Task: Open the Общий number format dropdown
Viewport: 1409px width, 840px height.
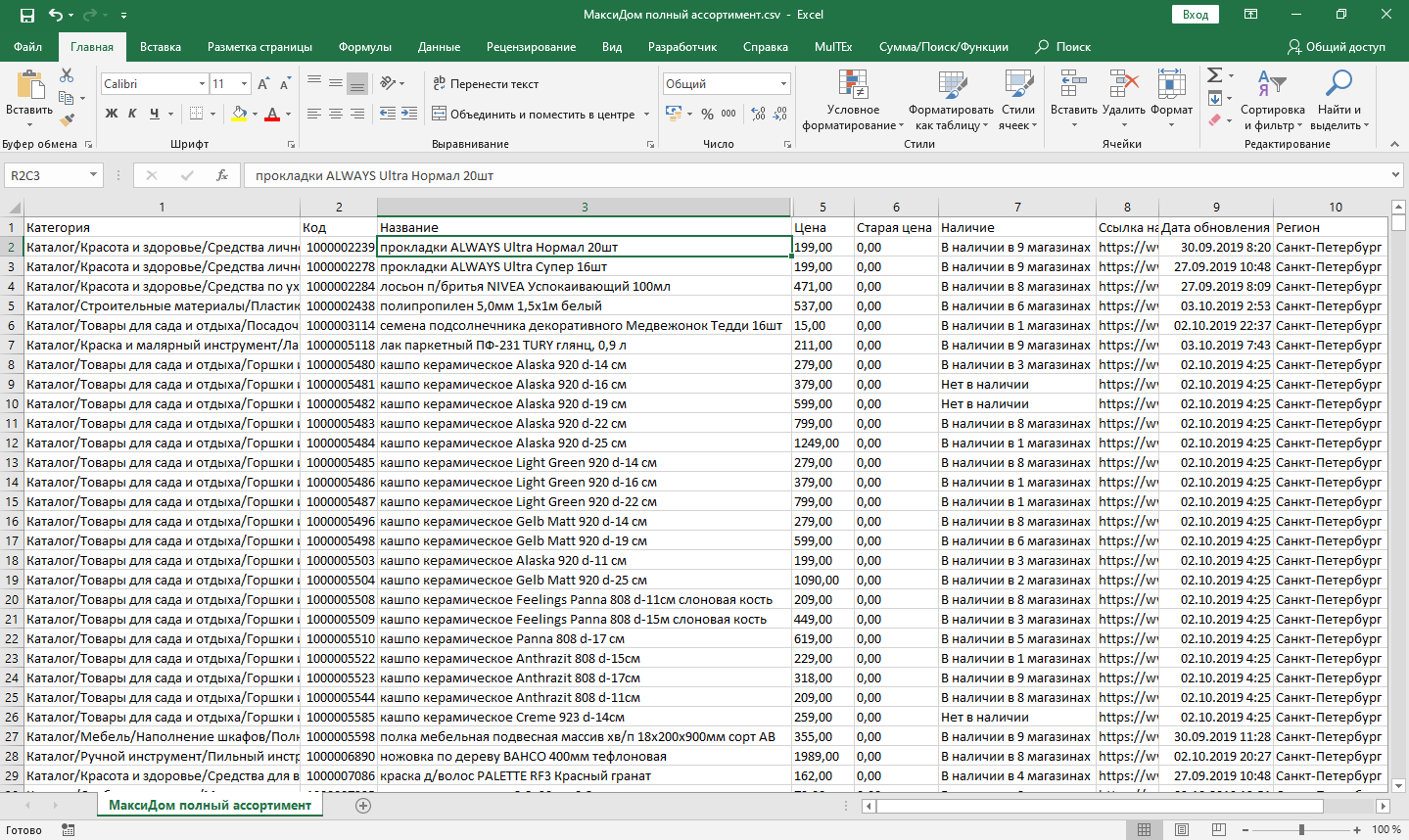Action: (782, 84)
